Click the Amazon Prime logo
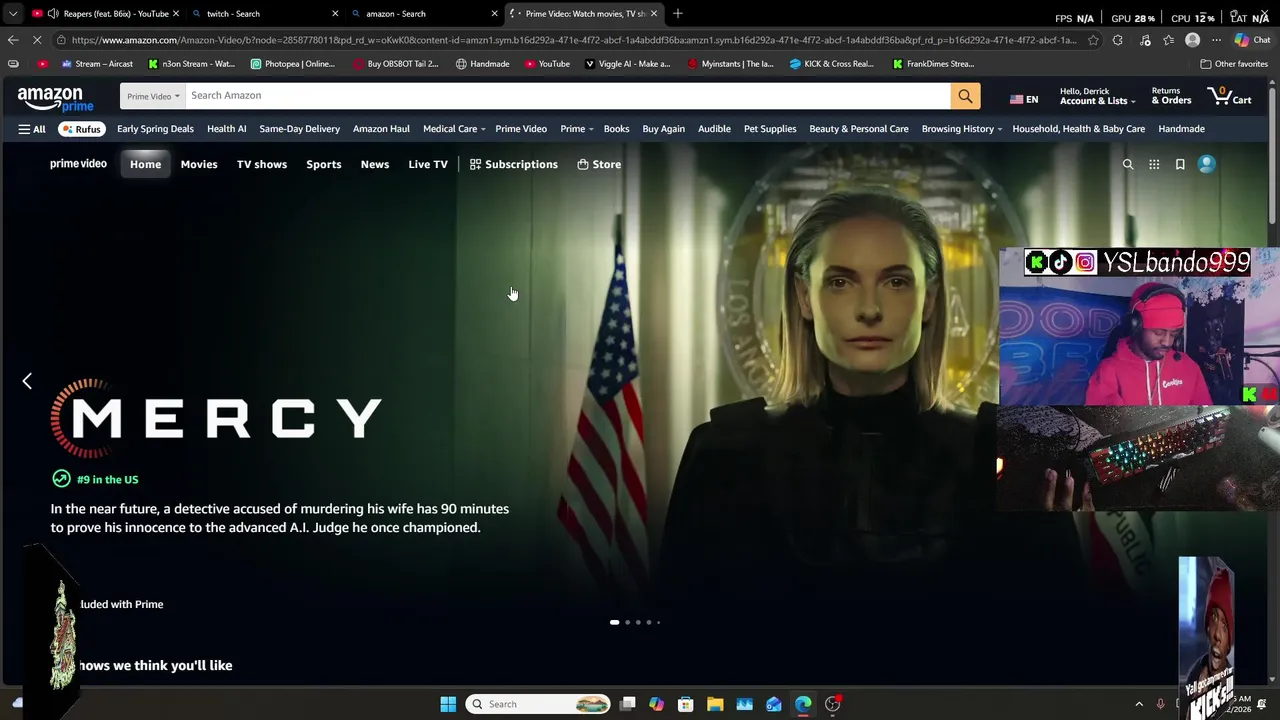Screen dimensions: 1280x720 (x=55, y=98)
